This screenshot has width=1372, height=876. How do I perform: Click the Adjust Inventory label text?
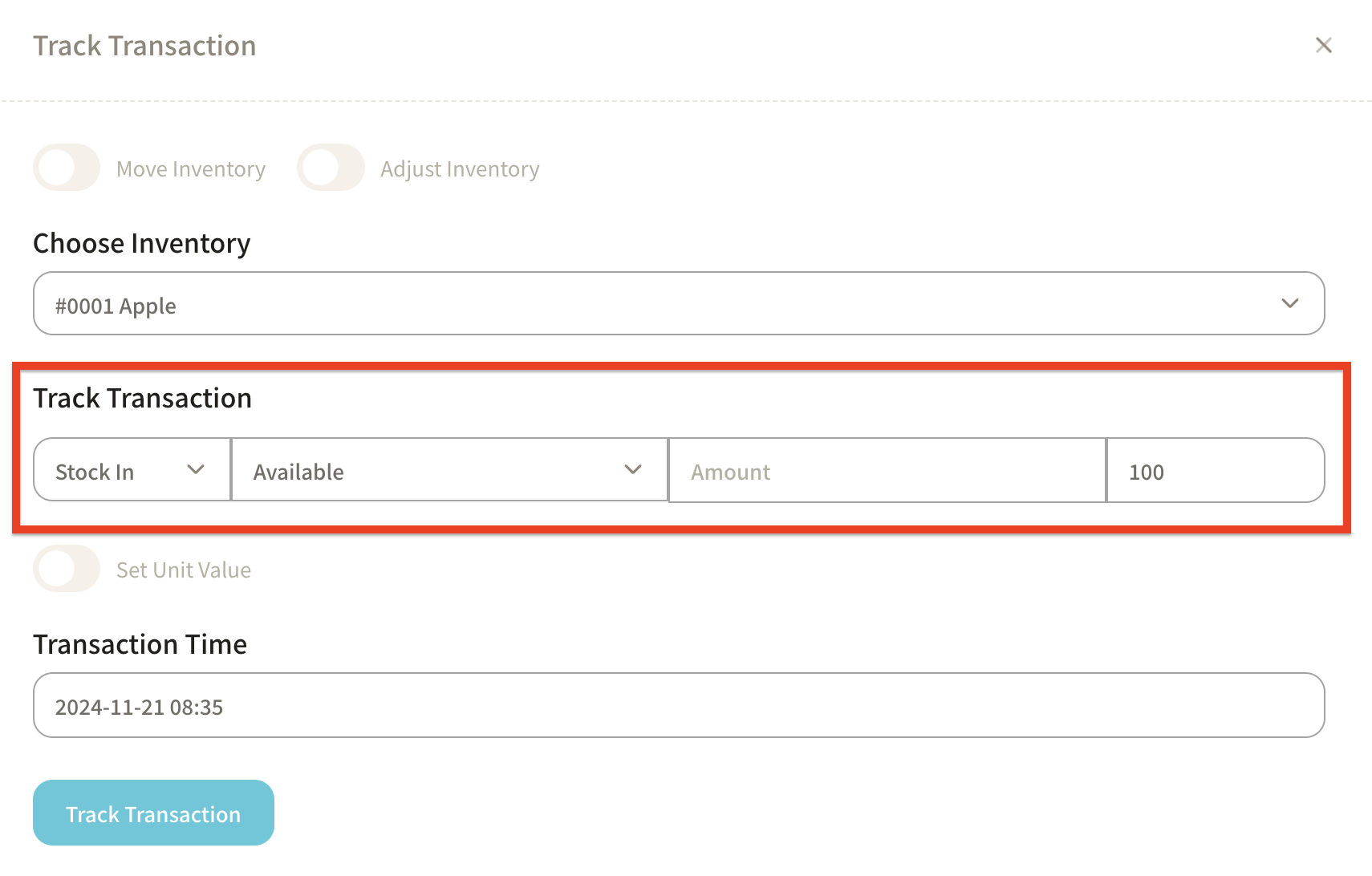click(460, 169)
